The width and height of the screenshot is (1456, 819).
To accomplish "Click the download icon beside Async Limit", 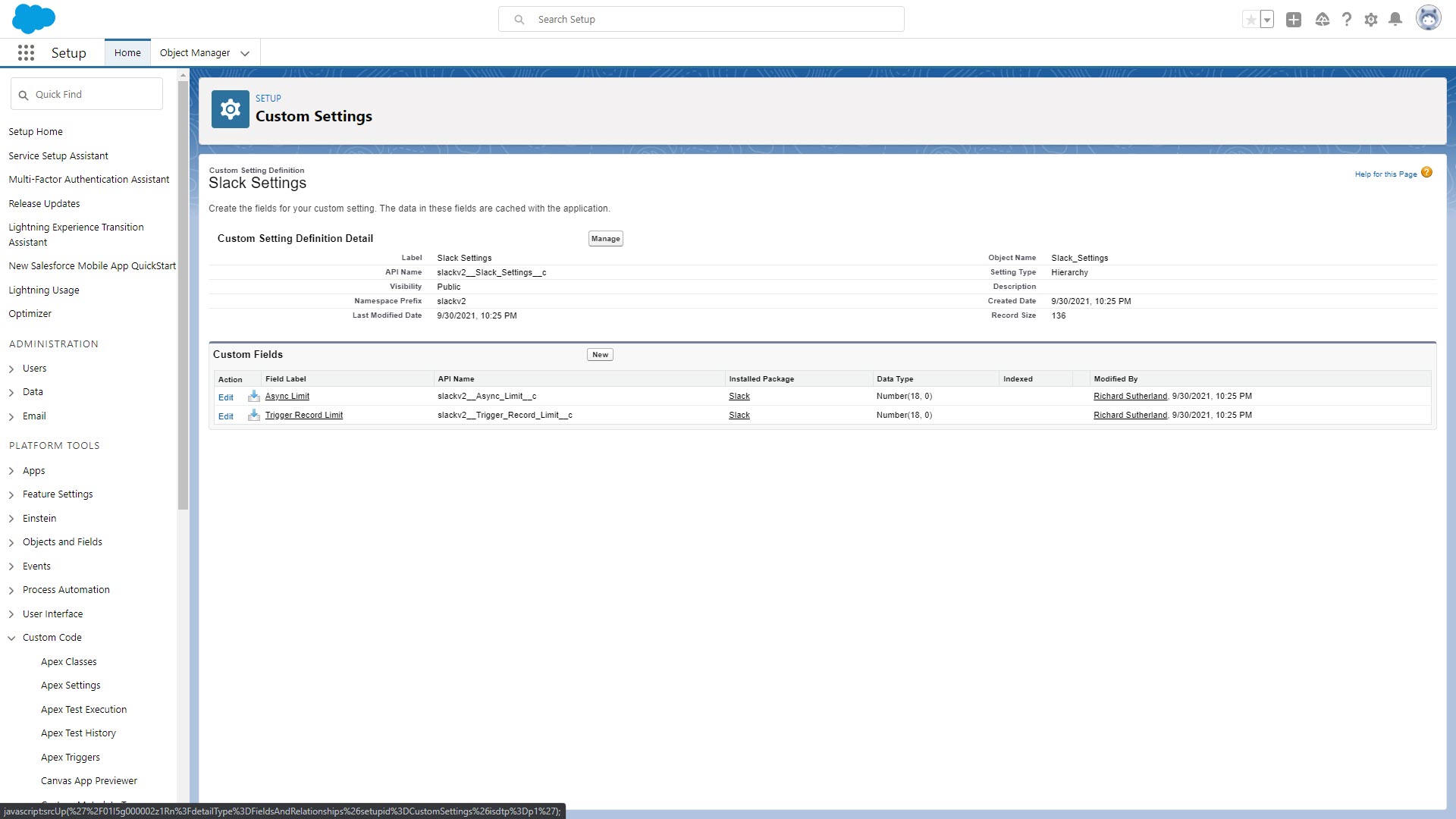I will point(254,396).
